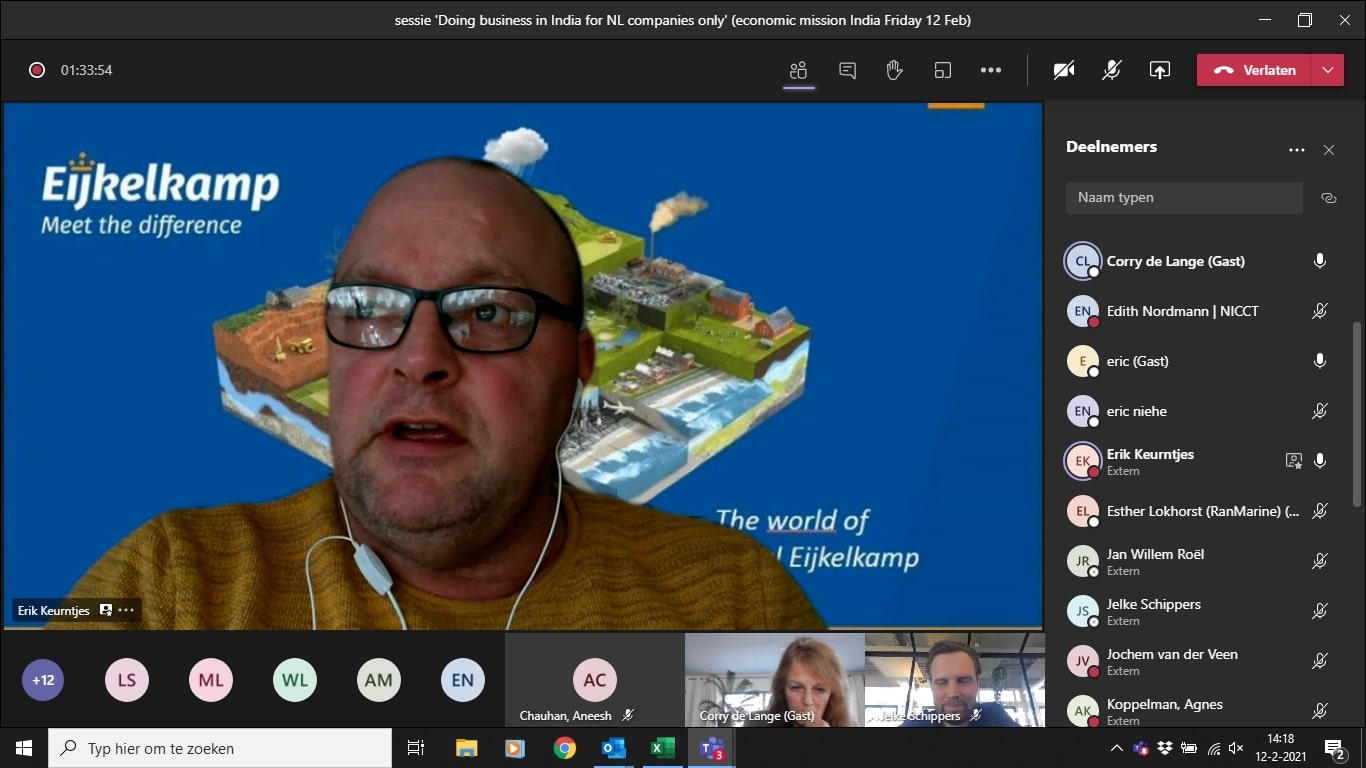Copy the meeting invite link icon
The height and width of the screenshot is (768, 1366).
[1328, 198]
